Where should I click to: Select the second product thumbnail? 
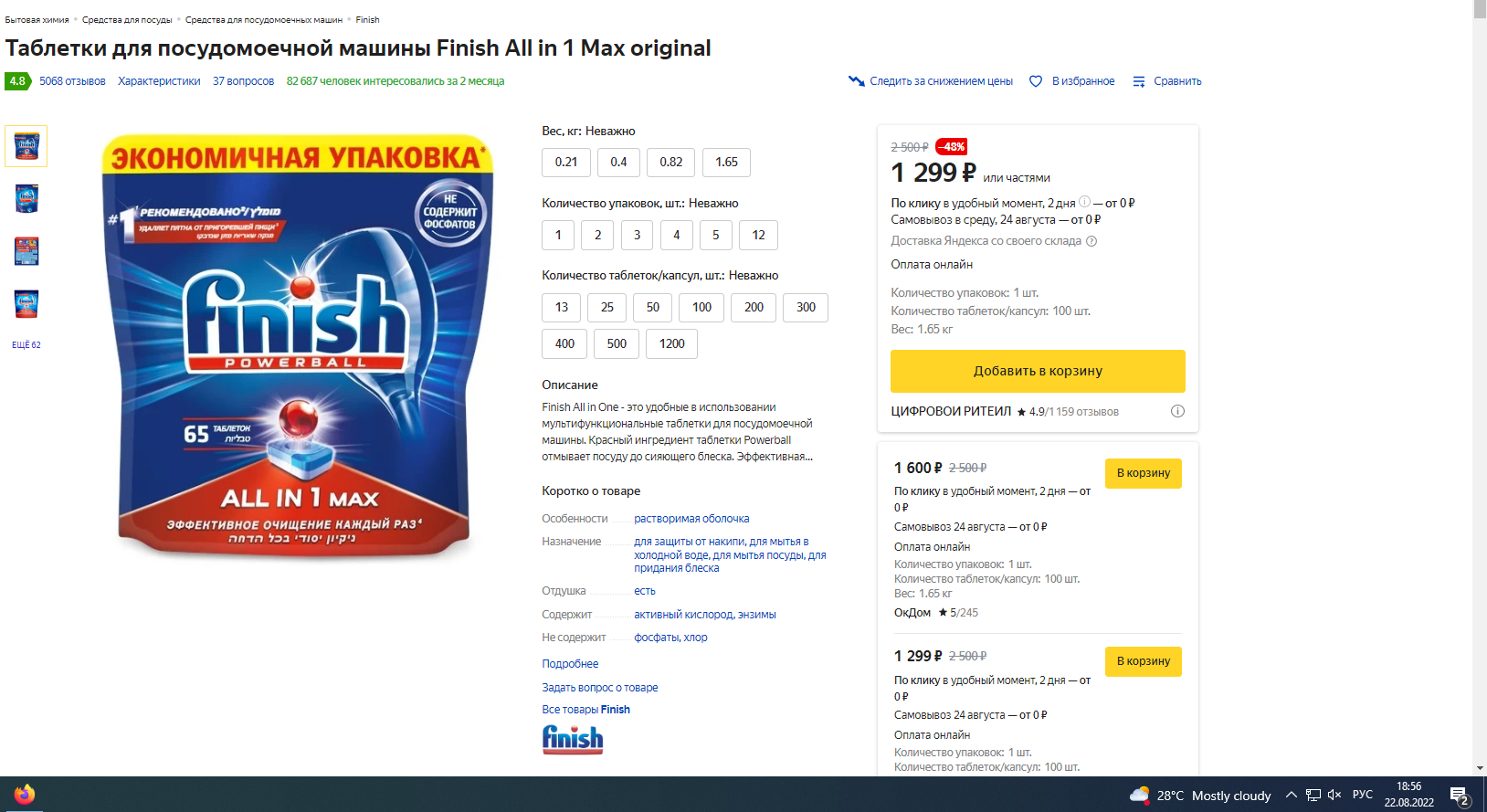click(26, 198)
